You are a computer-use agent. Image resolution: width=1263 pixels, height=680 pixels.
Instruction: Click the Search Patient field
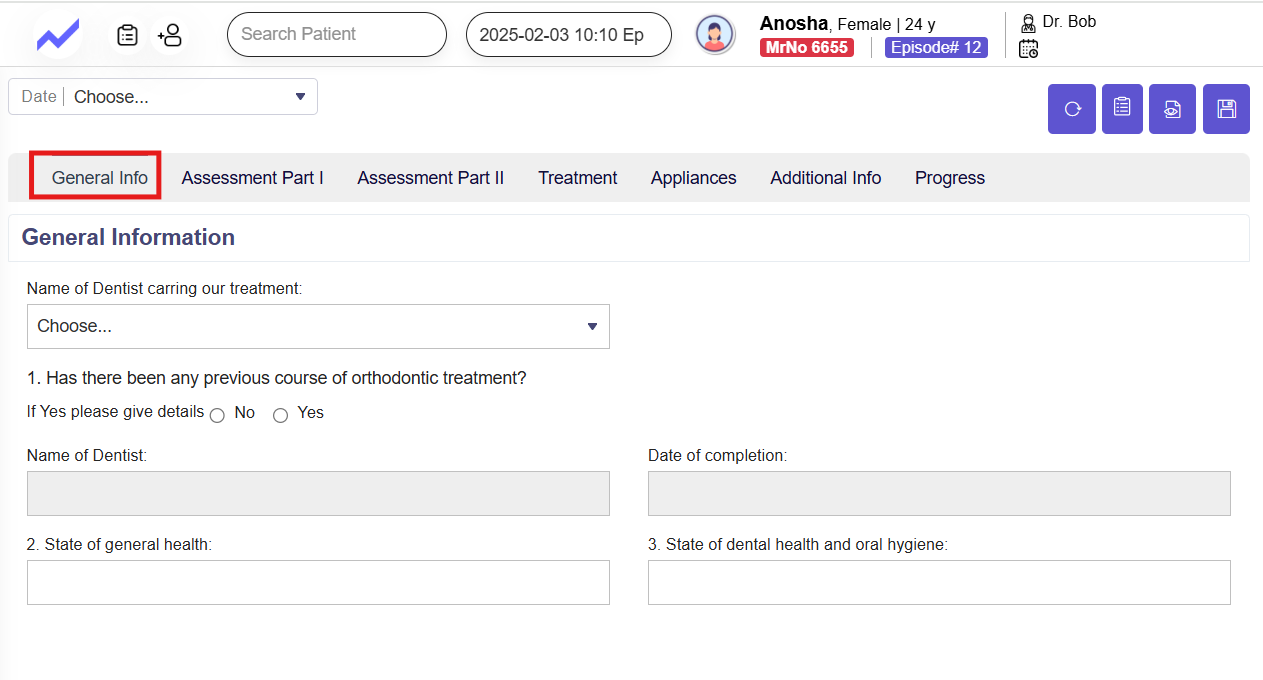[x=336, y=35]
